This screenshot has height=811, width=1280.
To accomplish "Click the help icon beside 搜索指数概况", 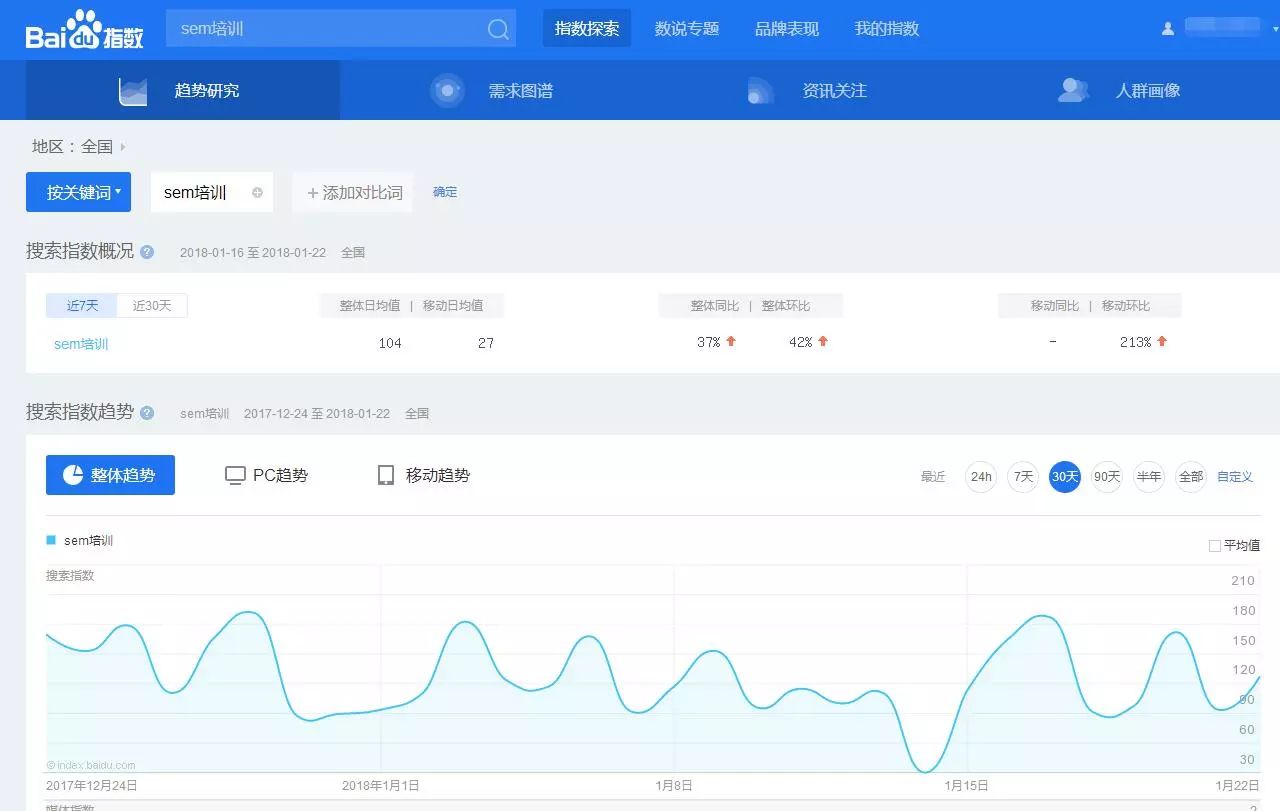I will (x=147, y=252).
